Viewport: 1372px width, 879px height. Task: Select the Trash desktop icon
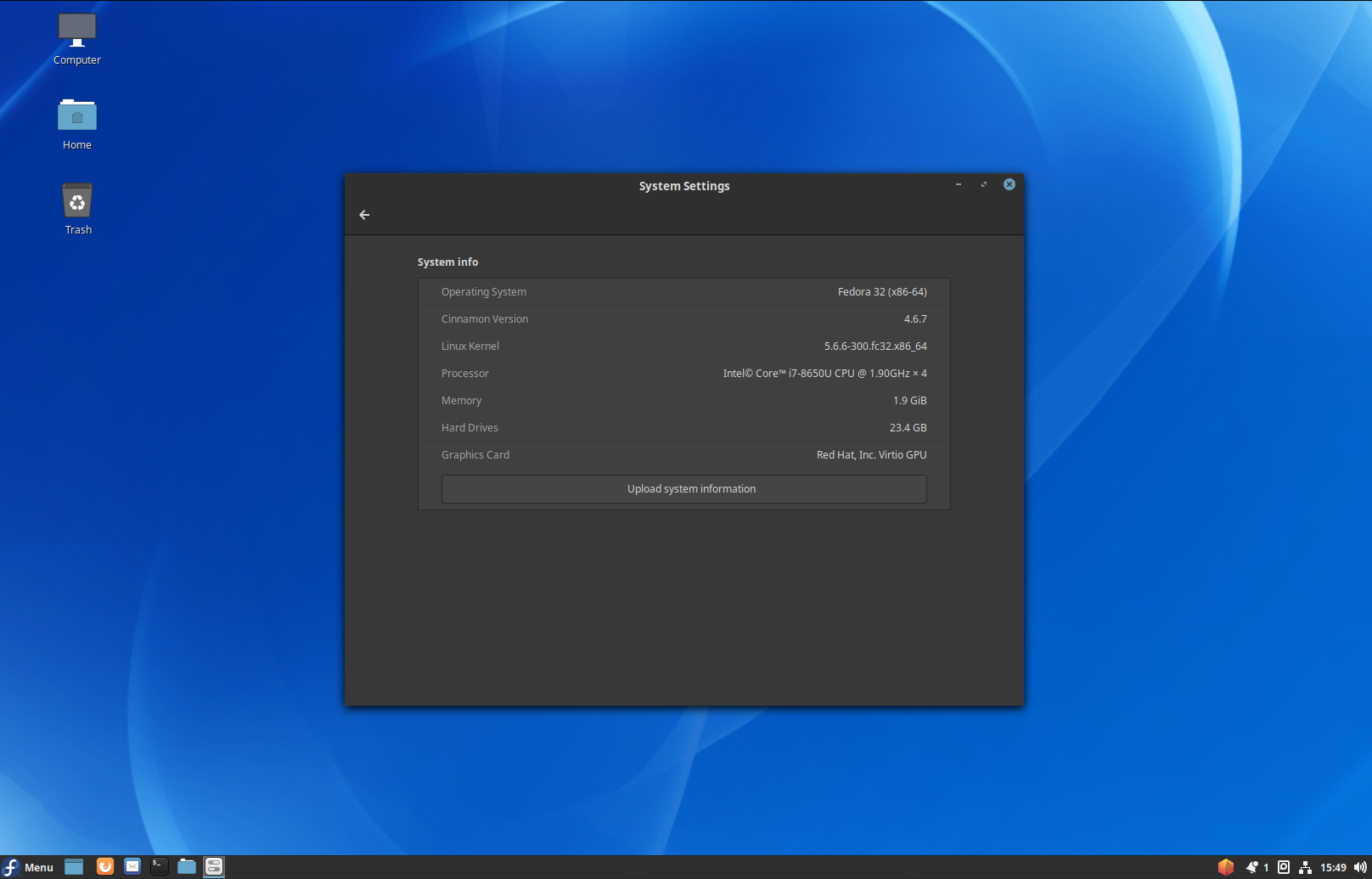pyautogui.click(x=77, y=210)
